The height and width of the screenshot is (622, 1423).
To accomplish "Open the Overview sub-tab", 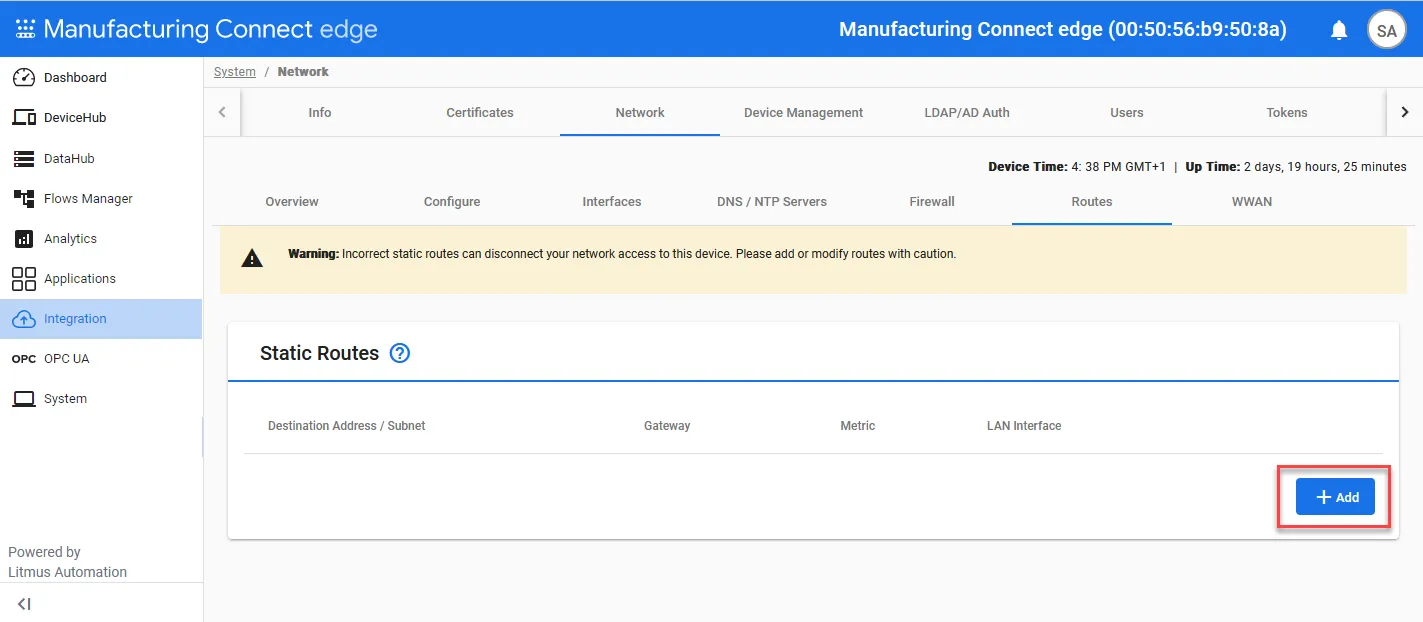I will [x=292, y=202].
